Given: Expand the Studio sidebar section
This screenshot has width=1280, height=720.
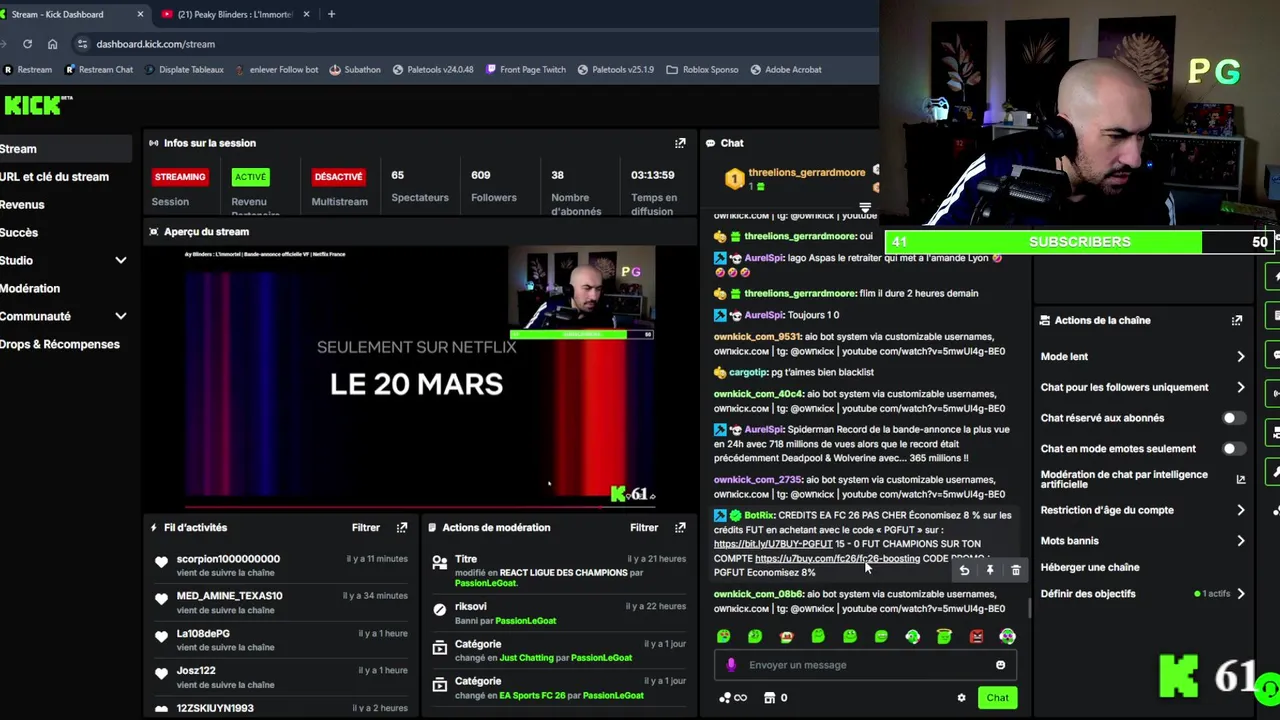Looking at the screenshot, I should (x=120, y=261).
